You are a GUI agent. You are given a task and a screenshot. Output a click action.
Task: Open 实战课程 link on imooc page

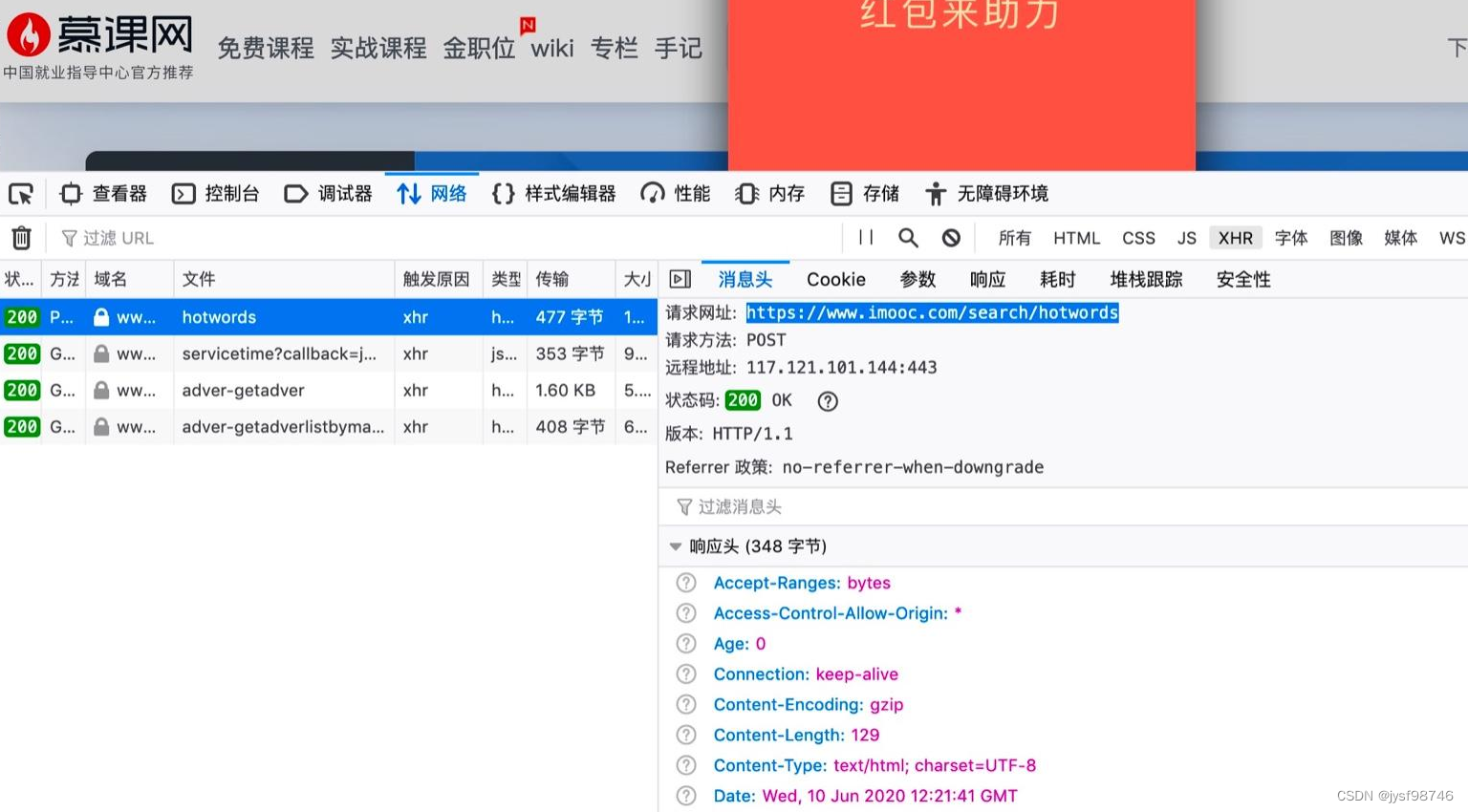(378, 48)
